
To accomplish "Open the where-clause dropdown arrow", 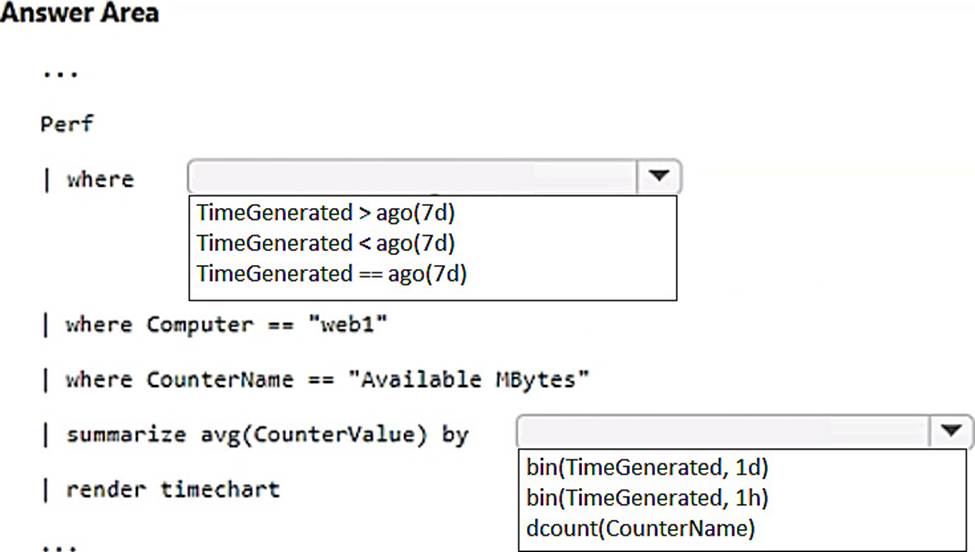I will point(658,177).
